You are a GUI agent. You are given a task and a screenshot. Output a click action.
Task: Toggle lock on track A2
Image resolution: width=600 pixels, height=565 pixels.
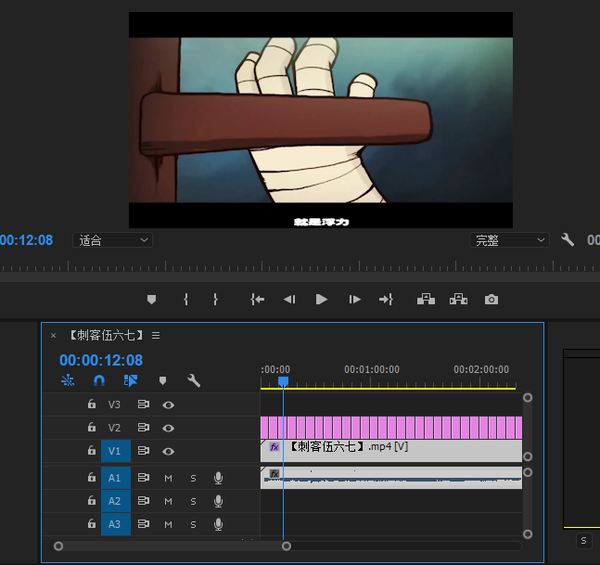coord(91,500)
